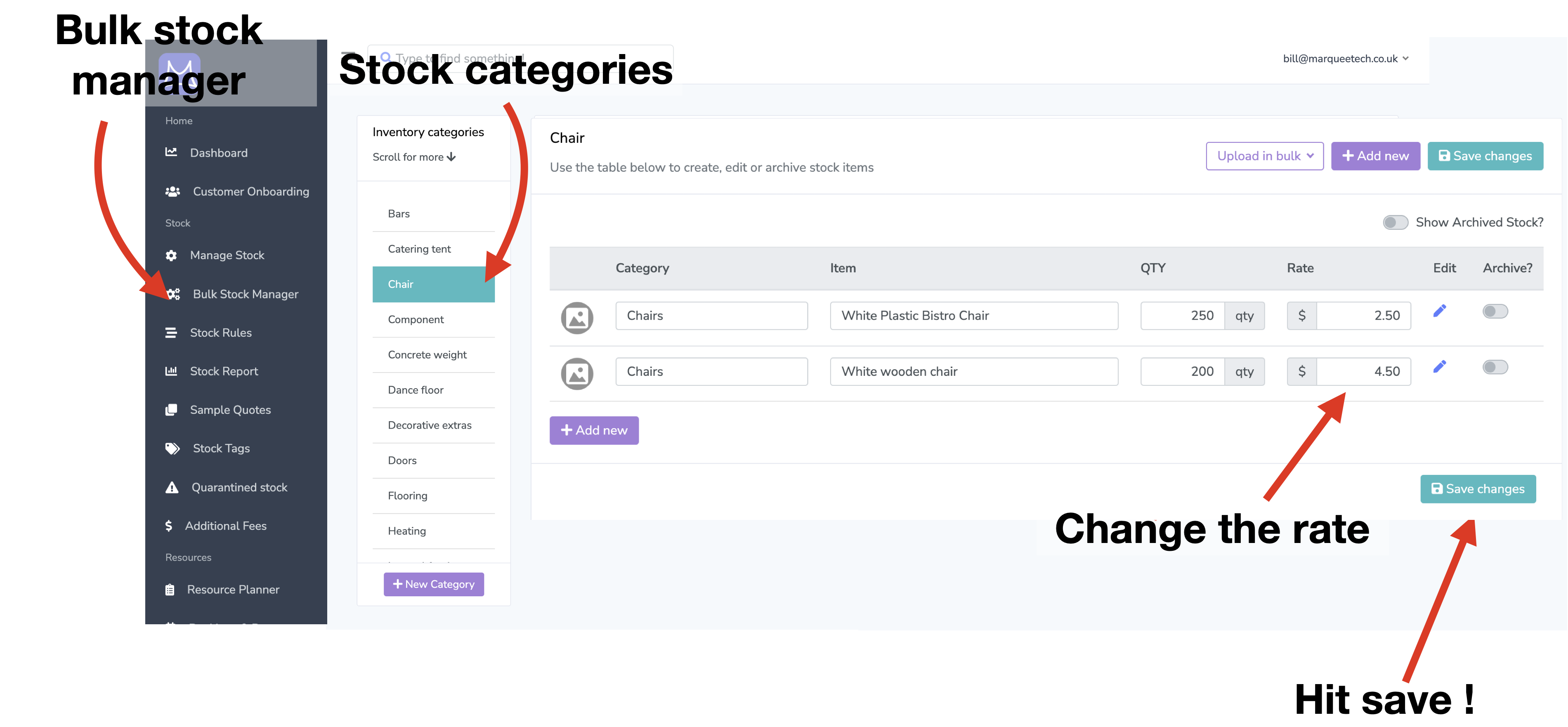Click the Stock Report bar chart icon
The image size is (1568, 727).
[x=171, y=371]
